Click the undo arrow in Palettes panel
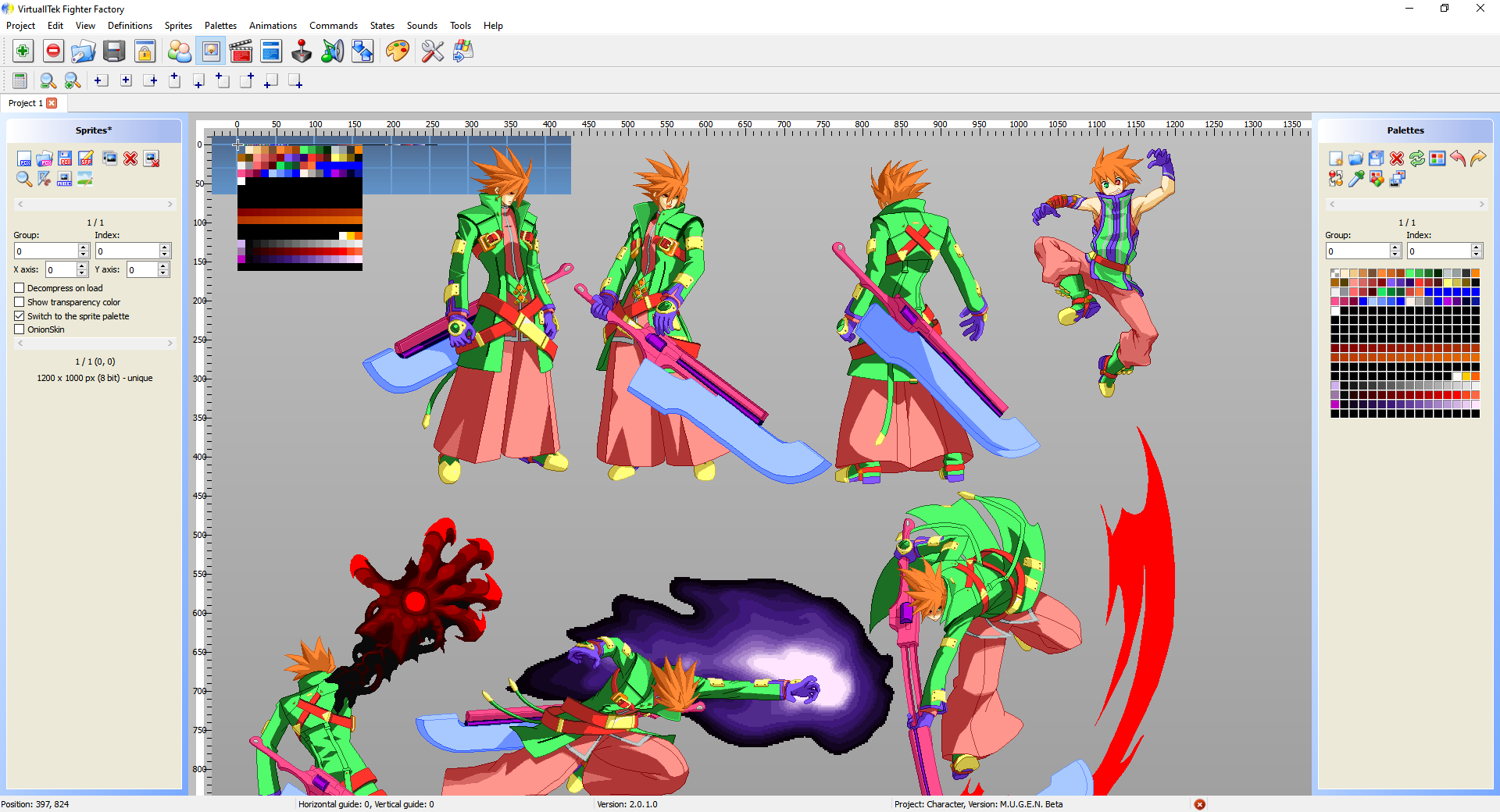Image resolution: width=1500 pixels, height=812 pixels. (1458, 158)
